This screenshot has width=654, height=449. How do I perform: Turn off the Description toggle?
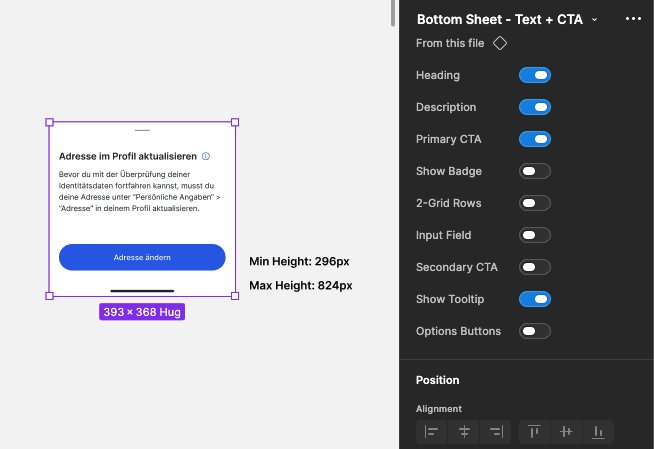pyautogui.click(x=535, y=107)
